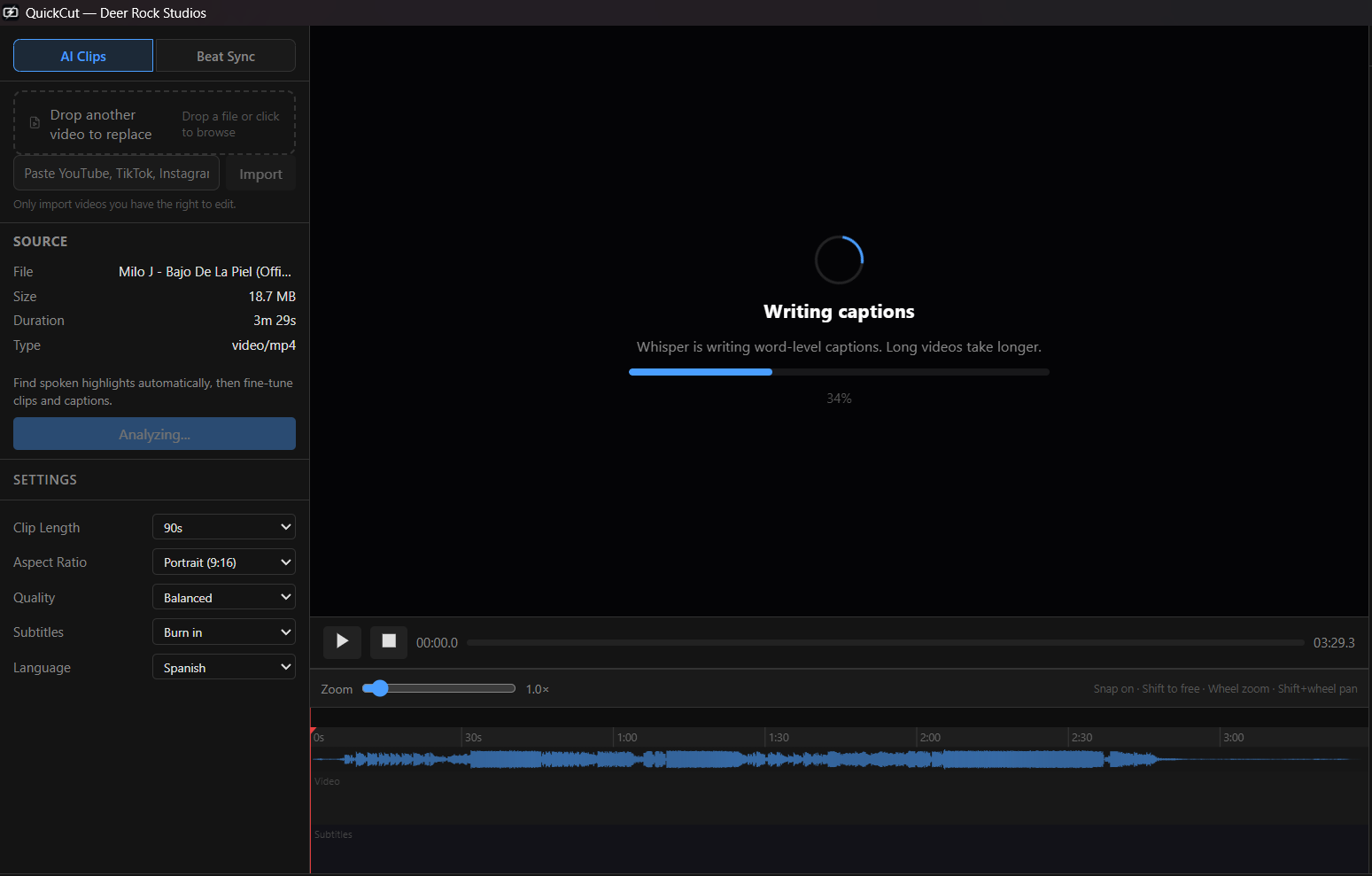Stop the video playback
The image size is (1372, 876).
click(x=389, y=641)
